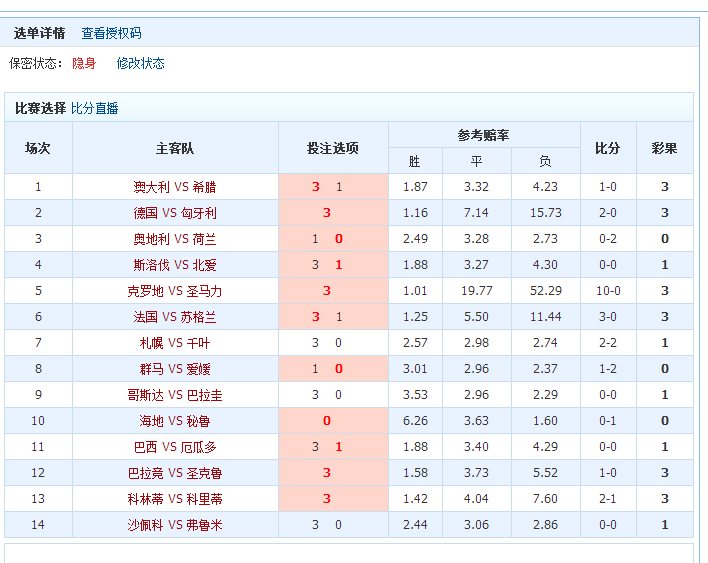Viewport: 708px width, 563px height.
Task: Click the 查看授权码 link
Action: point(111,33)
